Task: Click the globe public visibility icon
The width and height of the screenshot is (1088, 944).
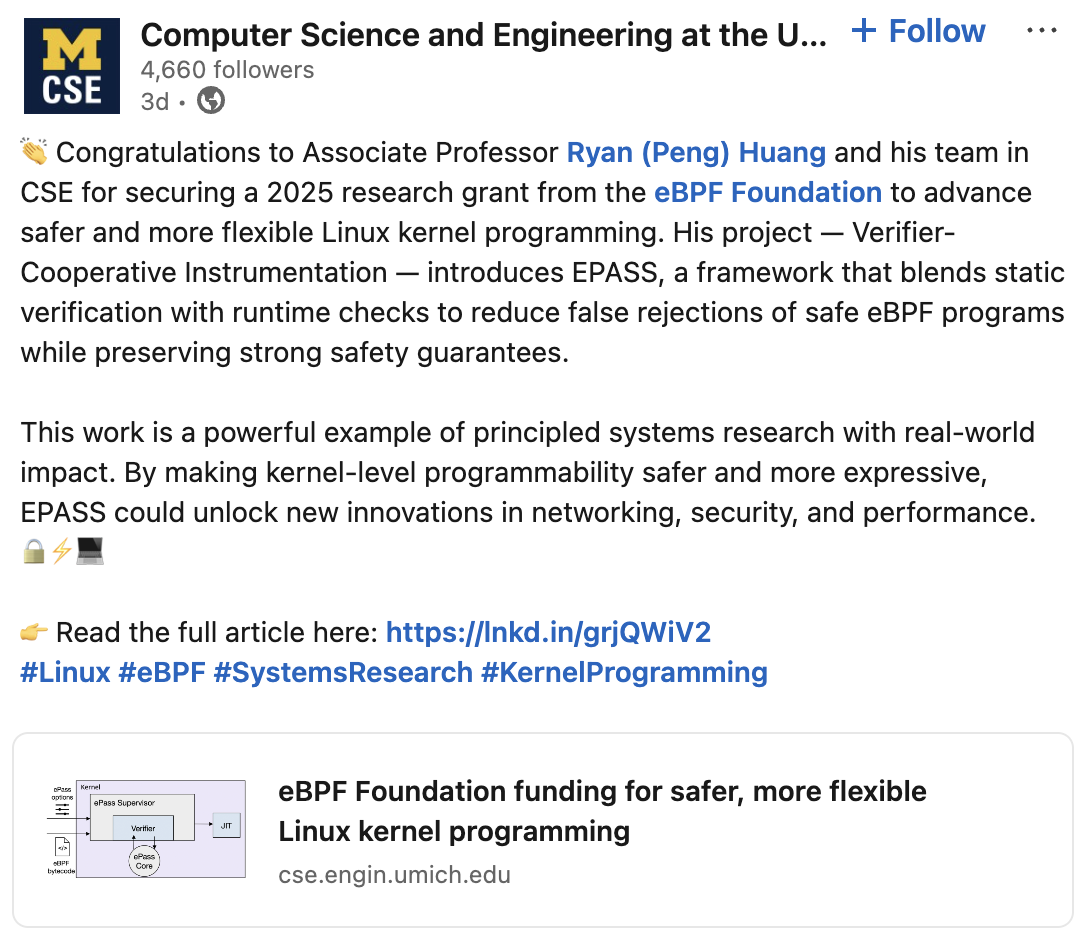Action: 211,101
